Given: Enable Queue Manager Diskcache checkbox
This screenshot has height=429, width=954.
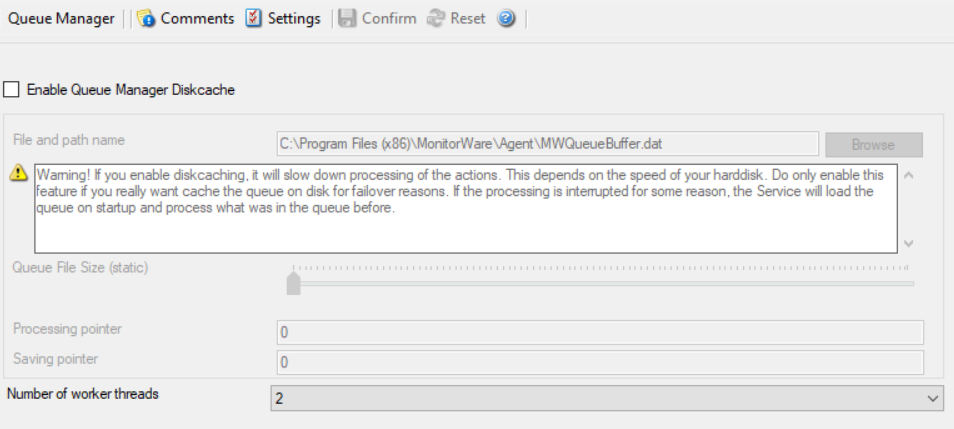Looking at the screenshot, I should coord(12,90).
